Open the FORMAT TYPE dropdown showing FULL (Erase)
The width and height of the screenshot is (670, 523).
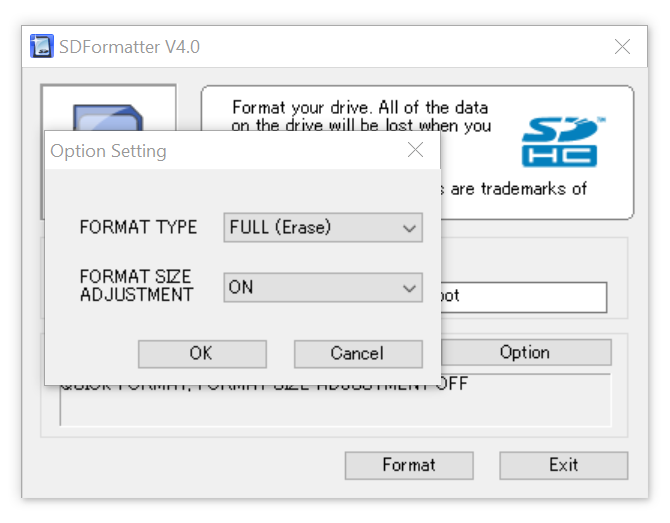pos(322,228)
